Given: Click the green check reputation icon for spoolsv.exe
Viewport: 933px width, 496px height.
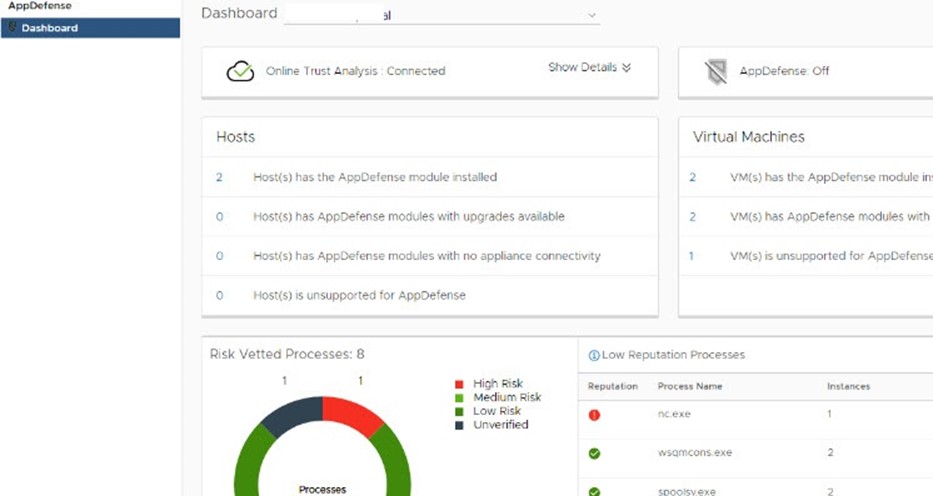Looking at the screenshot, I should (594, 492).
